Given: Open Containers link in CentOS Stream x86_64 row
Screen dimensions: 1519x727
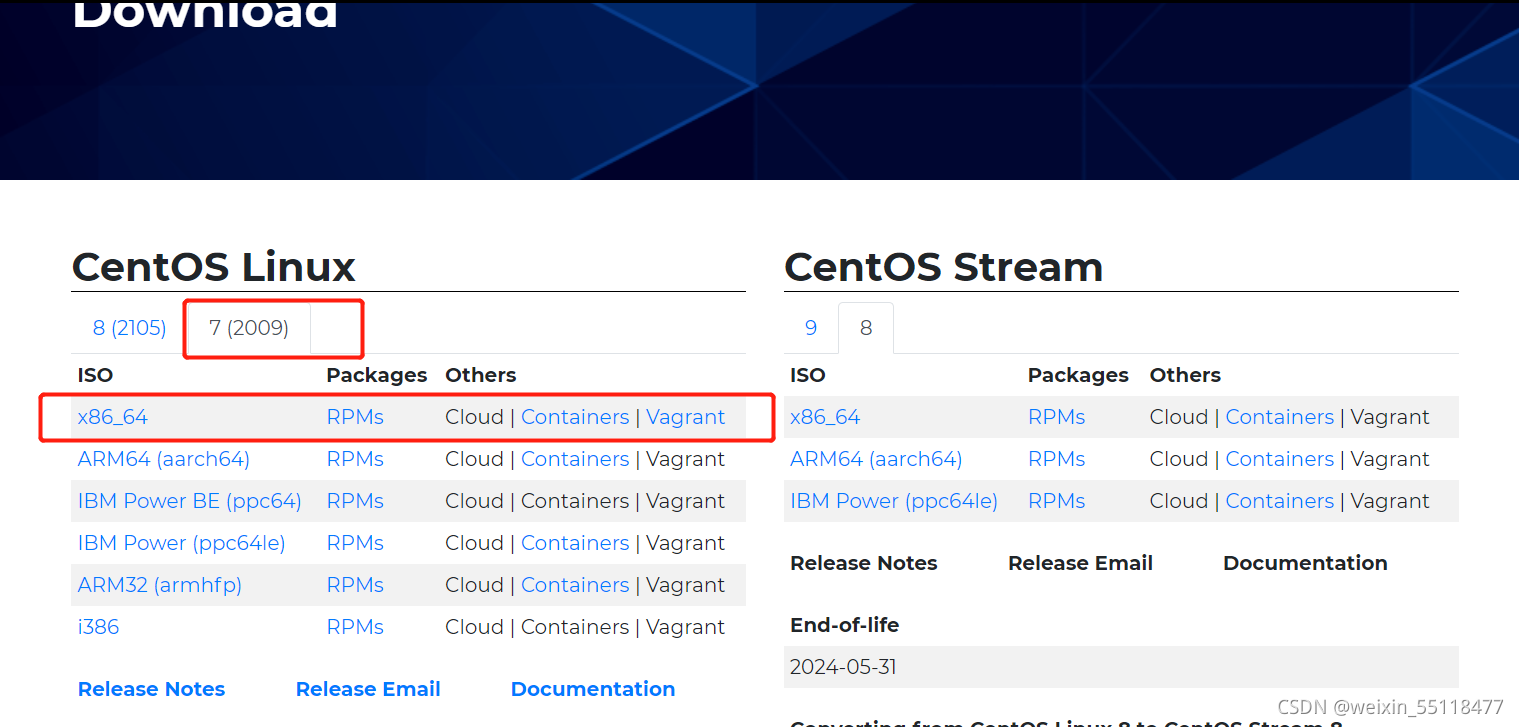Looking at the screenshot, I should [1280, 417].
